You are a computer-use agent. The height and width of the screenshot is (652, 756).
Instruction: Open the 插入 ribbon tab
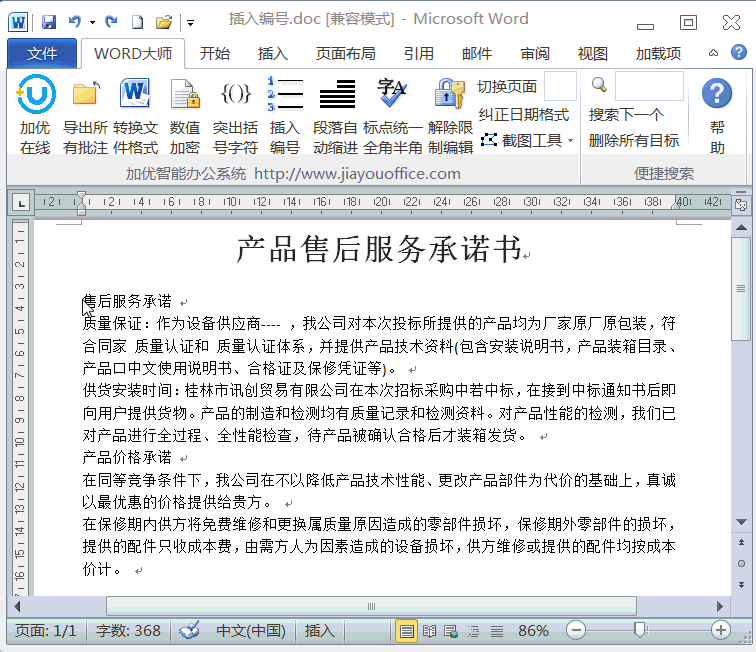click(272, 53)
